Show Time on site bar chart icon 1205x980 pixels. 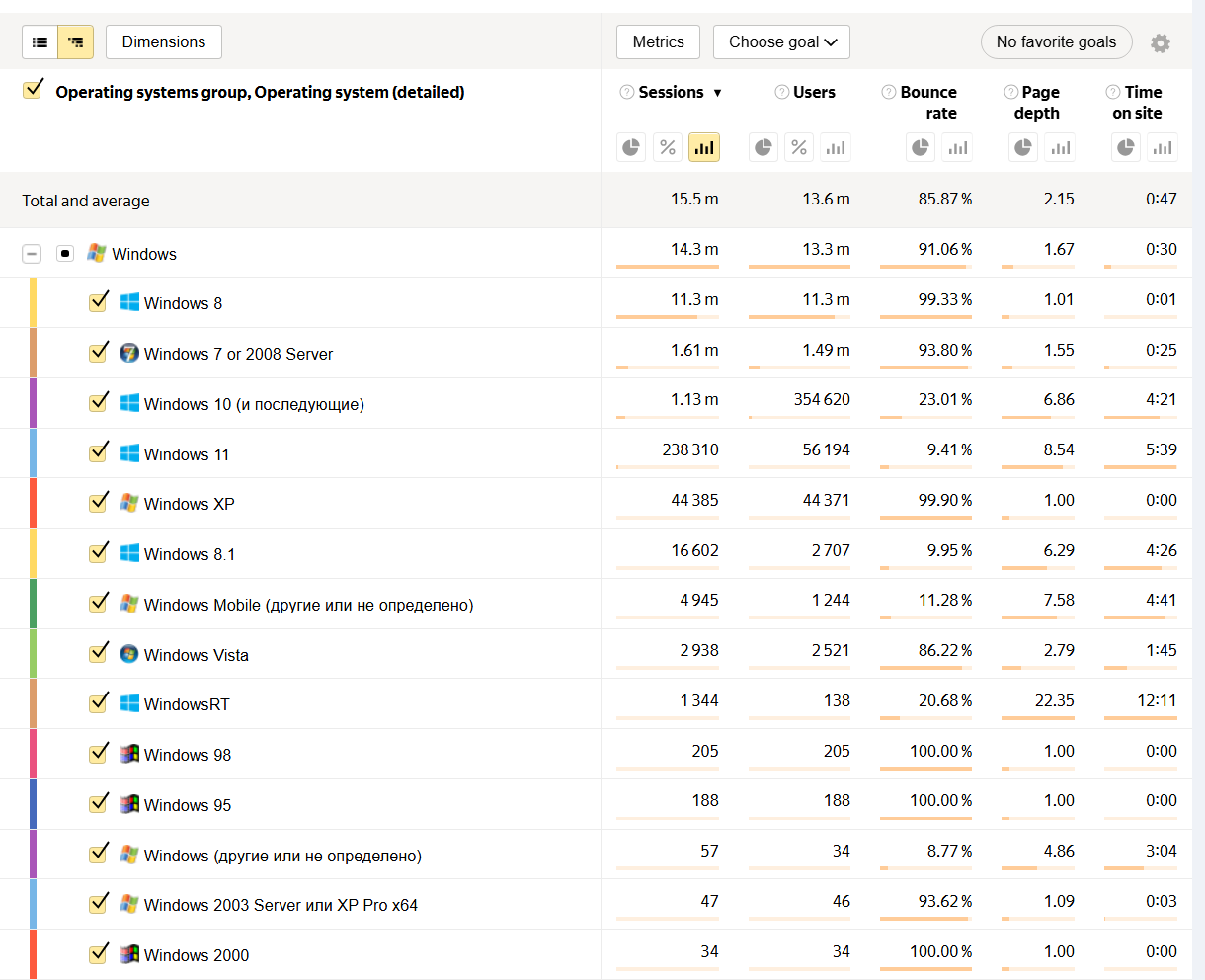pos(1163,147)
